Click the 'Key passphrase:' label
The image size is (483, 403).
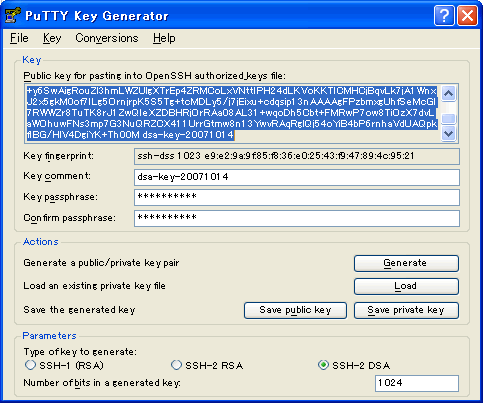[61, 197]
